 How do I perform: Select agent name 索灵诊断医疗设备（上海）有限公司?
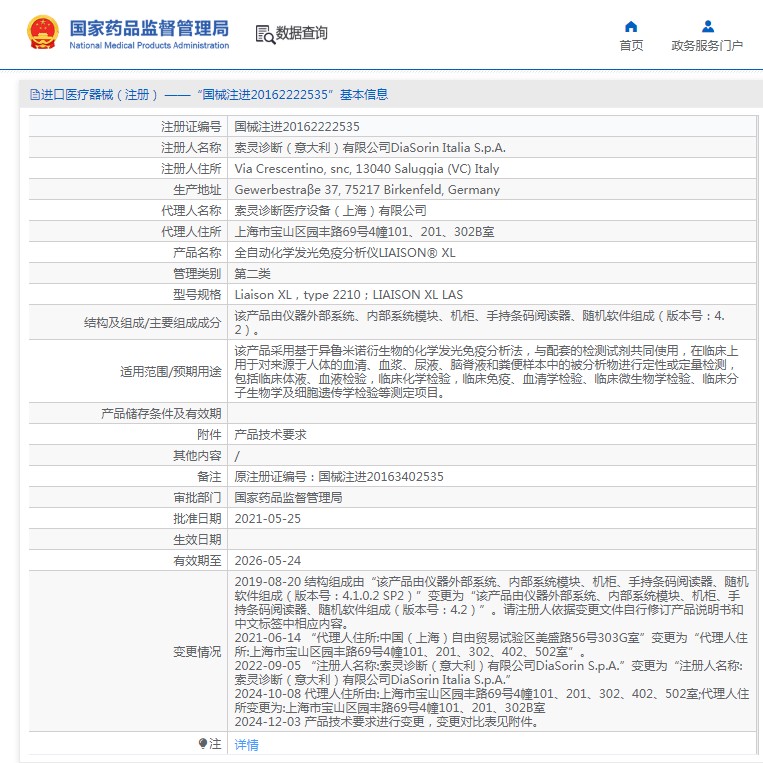click(330, 211)
